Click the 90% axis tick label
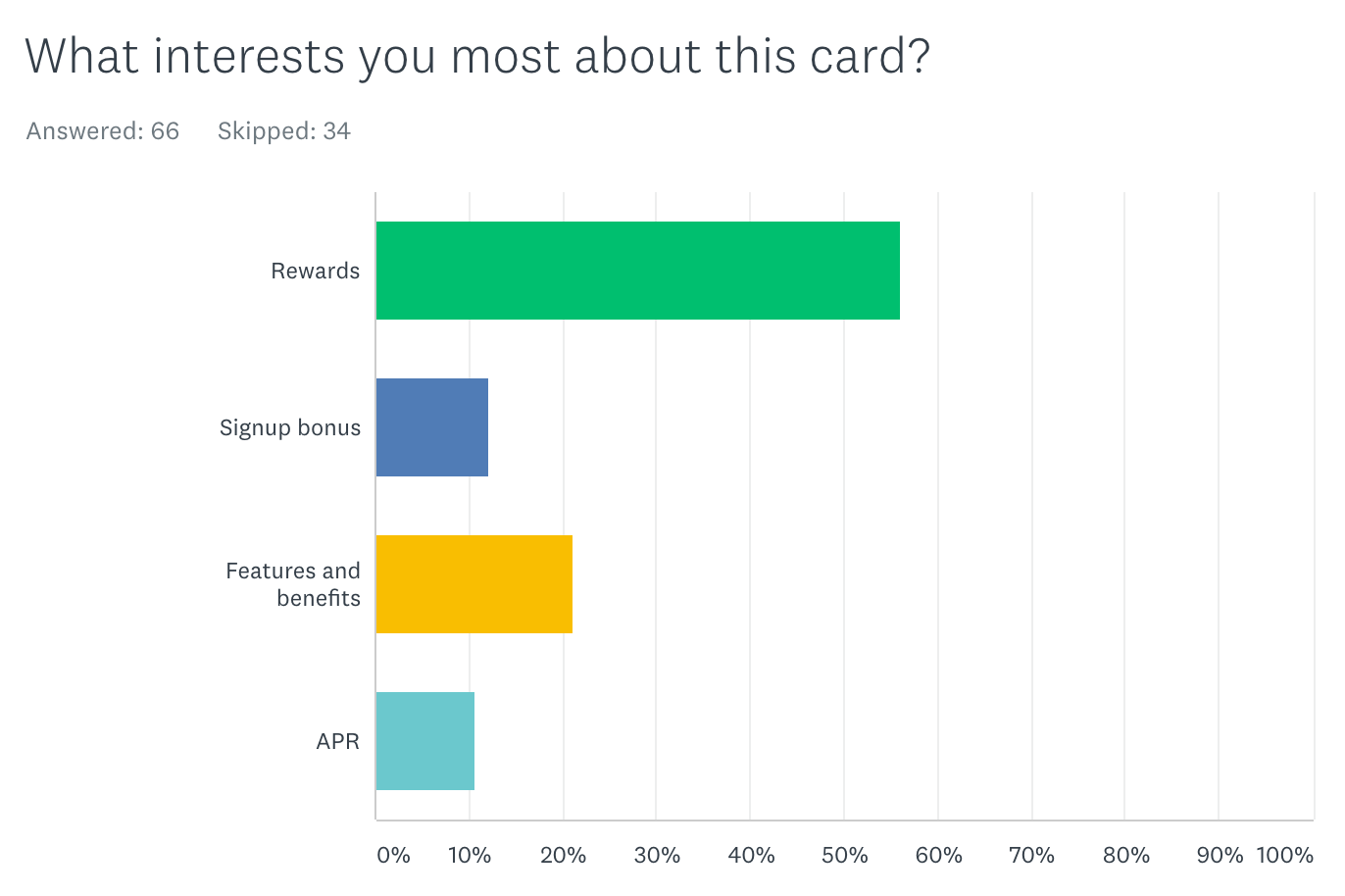 tap(1220, 855)
